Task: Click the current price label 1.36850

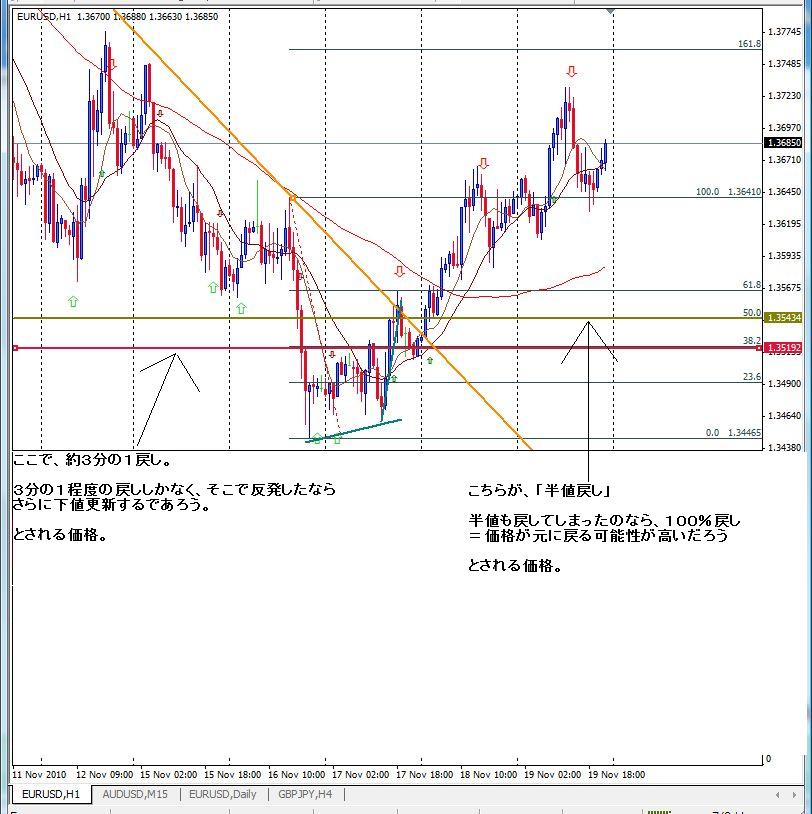Action: tap(783, 143)
